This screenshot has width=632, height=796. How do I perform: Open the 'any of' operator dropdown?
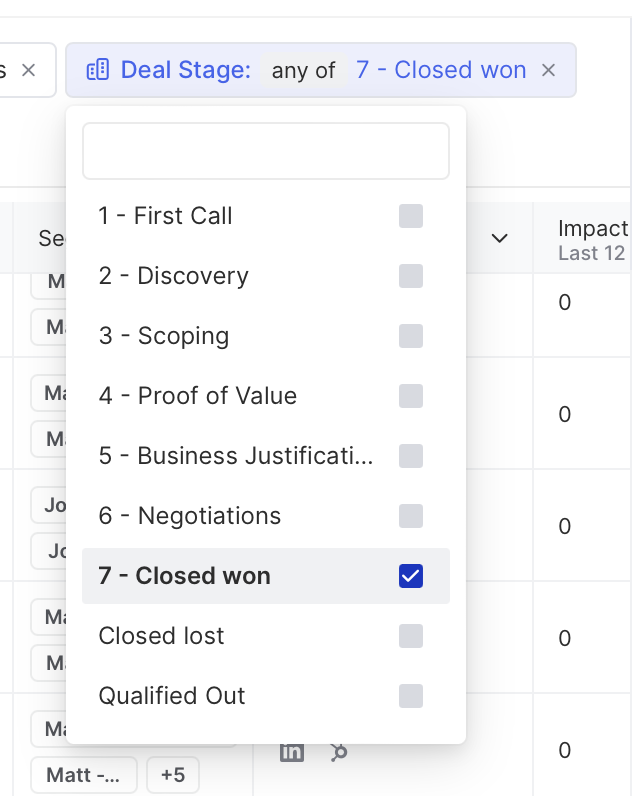click(x=303, y=70)
